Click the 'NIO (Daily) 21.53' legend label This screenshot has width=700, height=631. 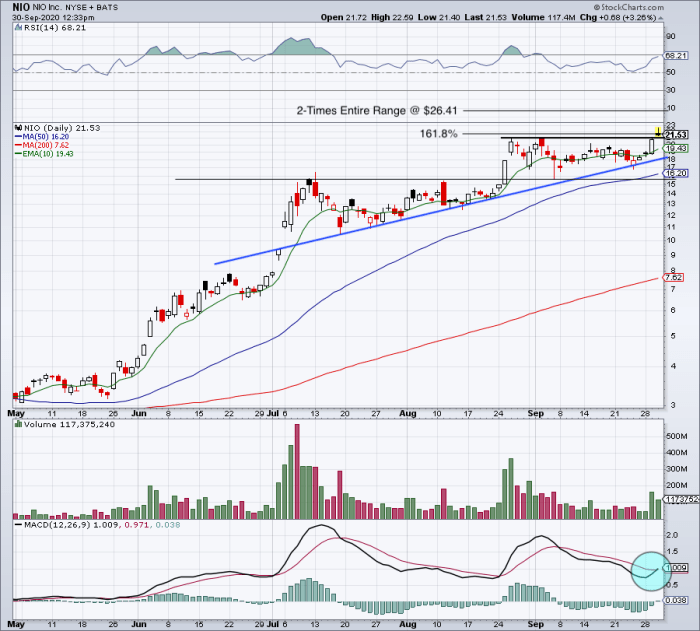pyautogui.click(x=62, y=128)
